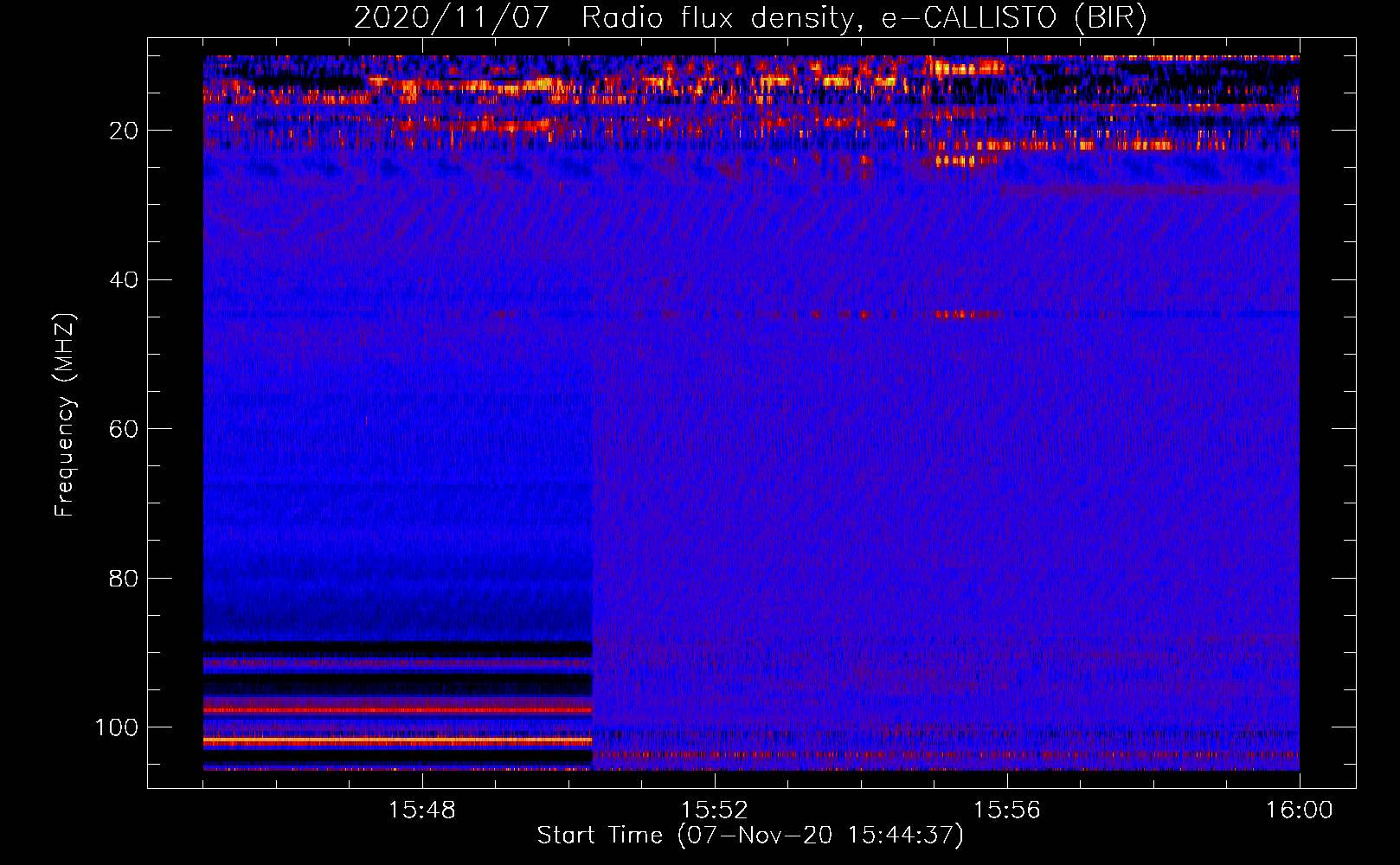Click the "(BIR)" station code in title
1400x865 pixels.
click(1110, 18)
